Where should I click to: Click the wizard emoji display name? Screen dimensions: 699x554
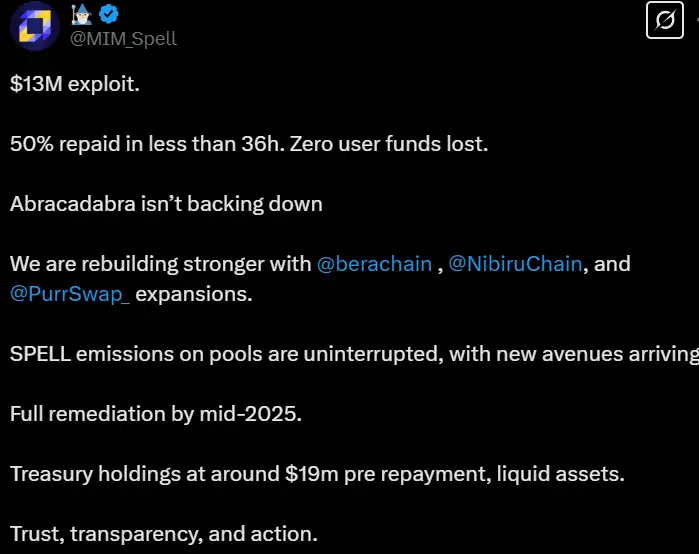pyautogui.click(x=81, y=14)
